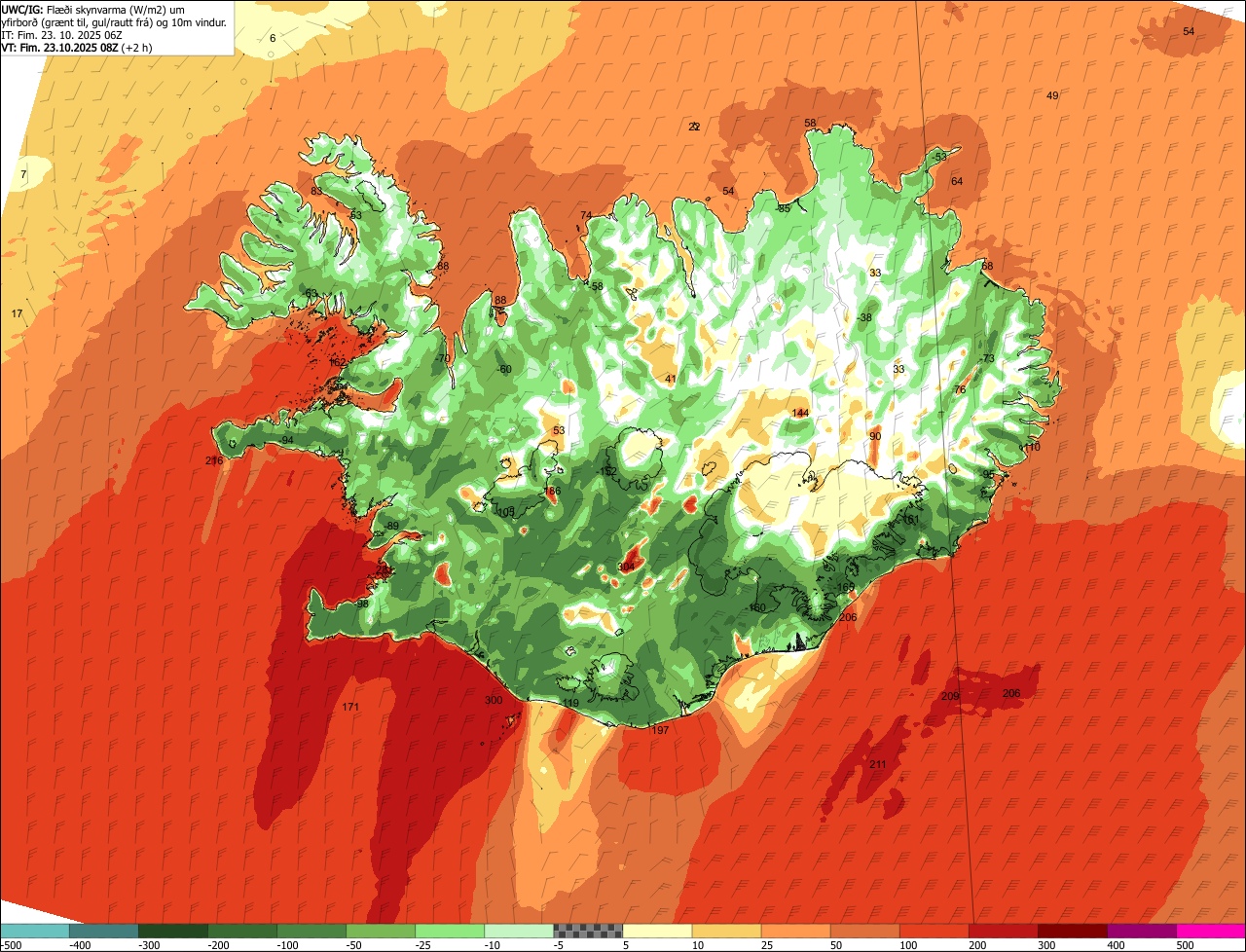
Task: Click the map value 152
Action: [x=608, y=471]
